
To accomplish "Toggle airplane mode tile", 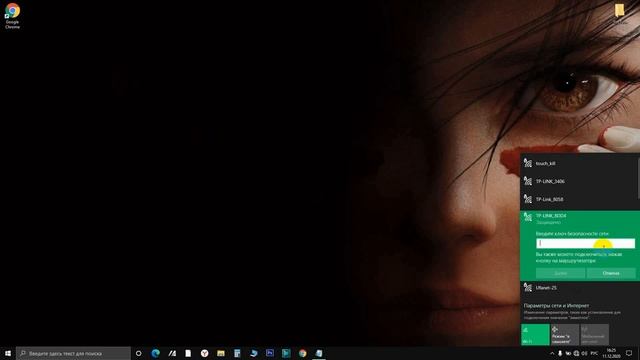I will point(565,335).
